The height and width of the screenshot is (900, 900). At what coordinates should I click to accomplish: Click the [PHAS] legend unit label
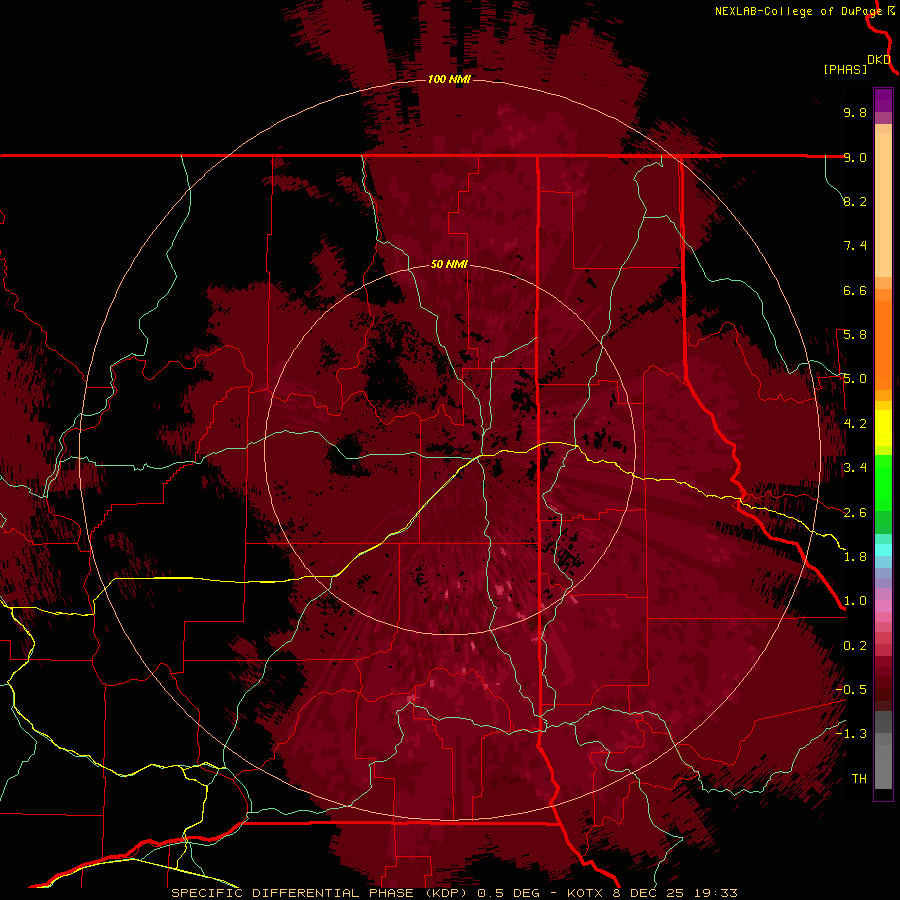click(845, 69)
